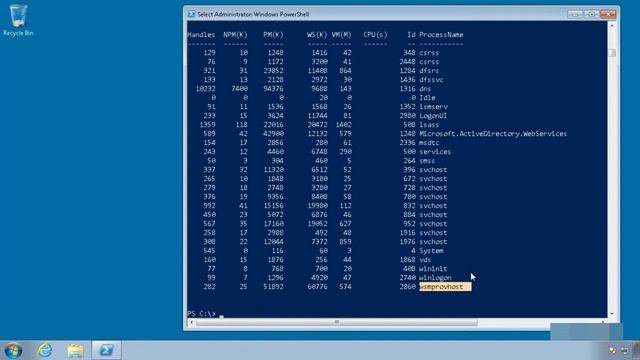Click the horizontal scrollbar right arrow
The height and width of the screenshot is (360, 640).
[603, 322]
